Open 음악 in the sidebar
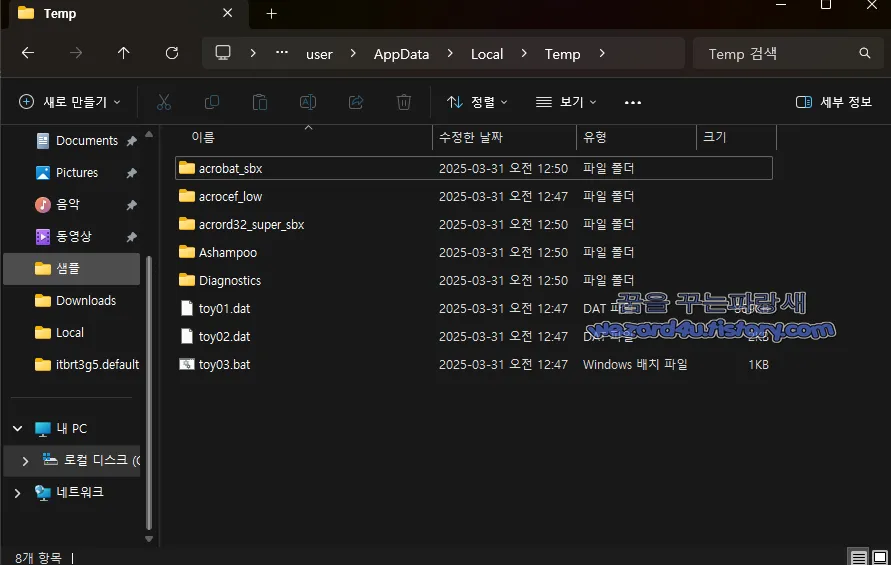891x565 pixels. 57,204
